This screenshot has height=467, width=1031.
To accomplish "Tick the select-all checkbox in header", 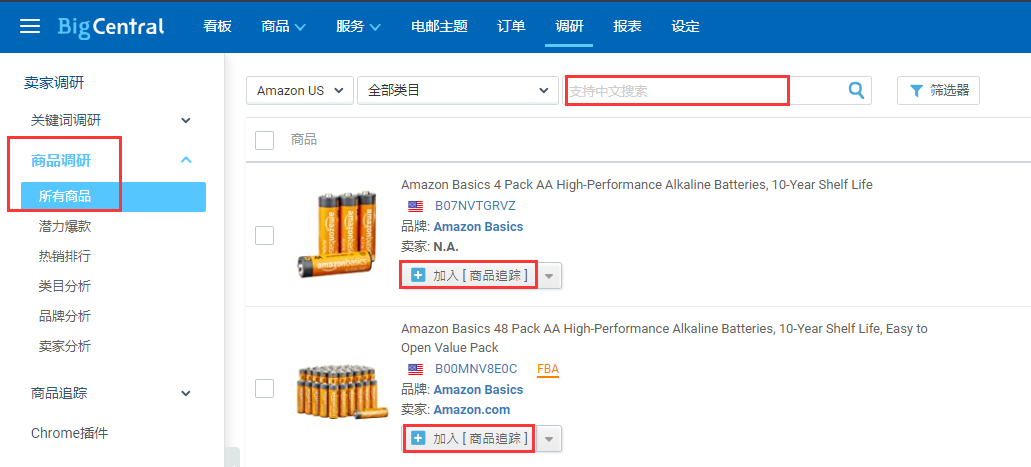I will coord(264,140).
